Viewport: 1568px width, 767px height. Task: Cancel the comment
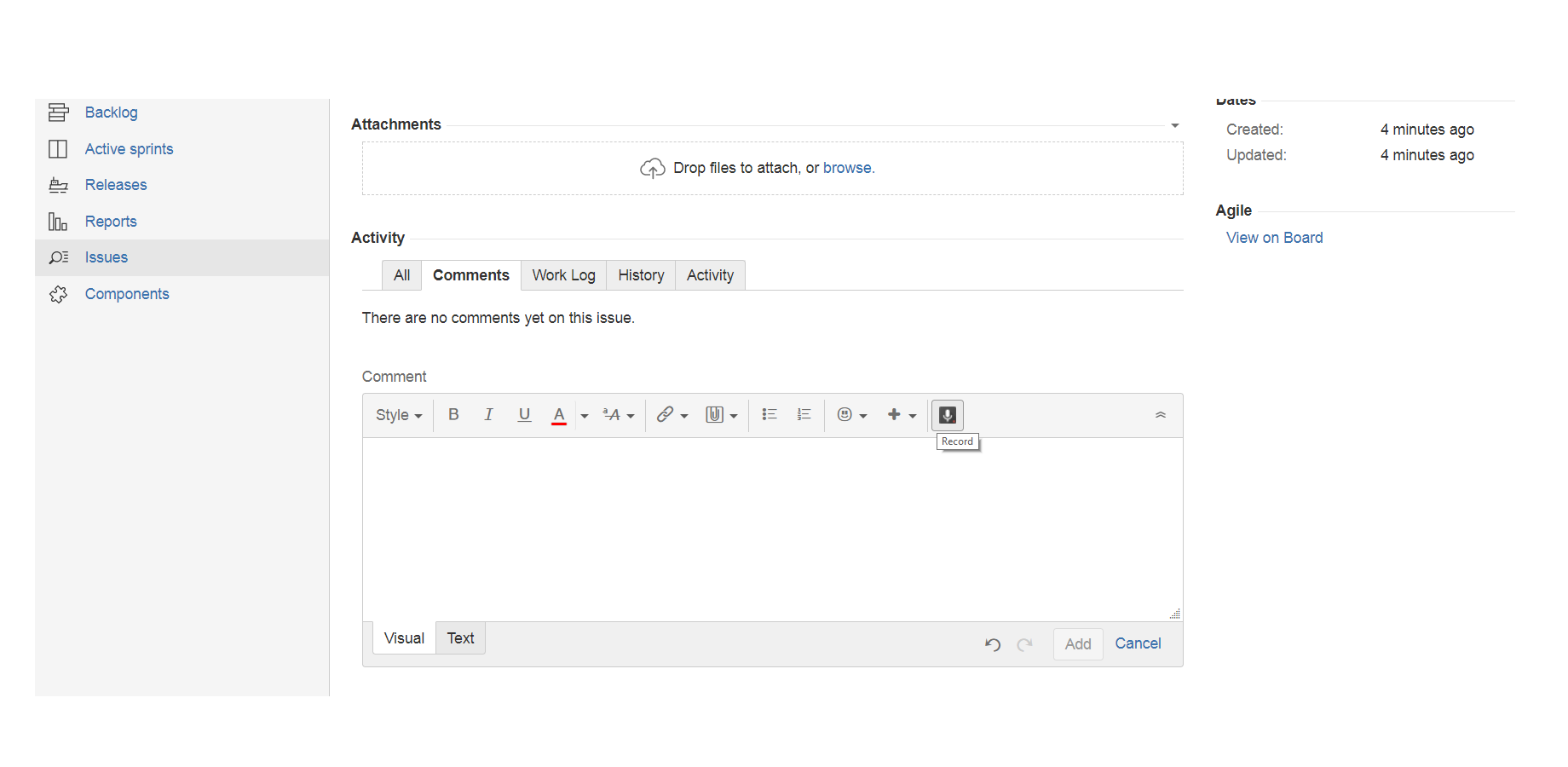pos(1138,643)
